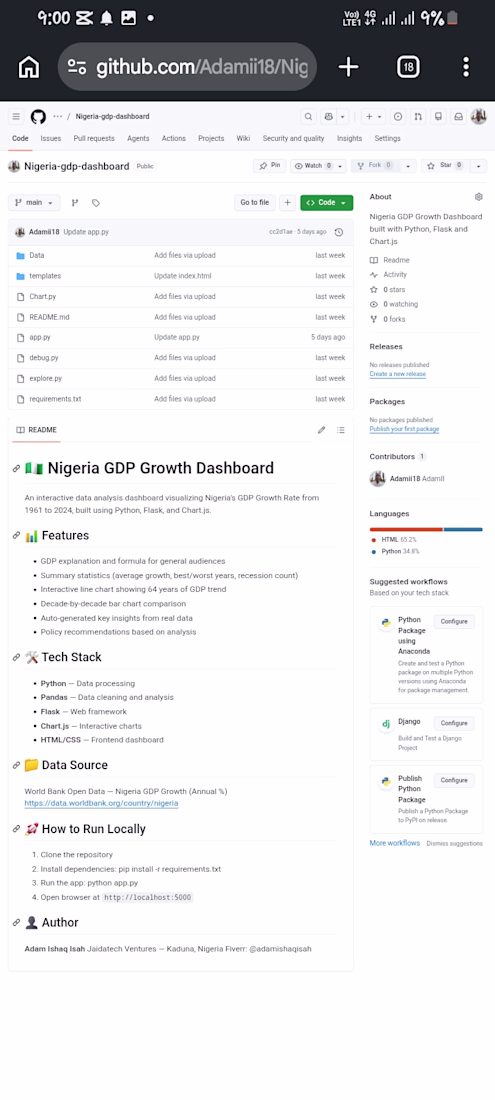This screenshot has height=1100, width=495.
Task: Open the GitHub logo homepage
Action: tap(38, 116)
